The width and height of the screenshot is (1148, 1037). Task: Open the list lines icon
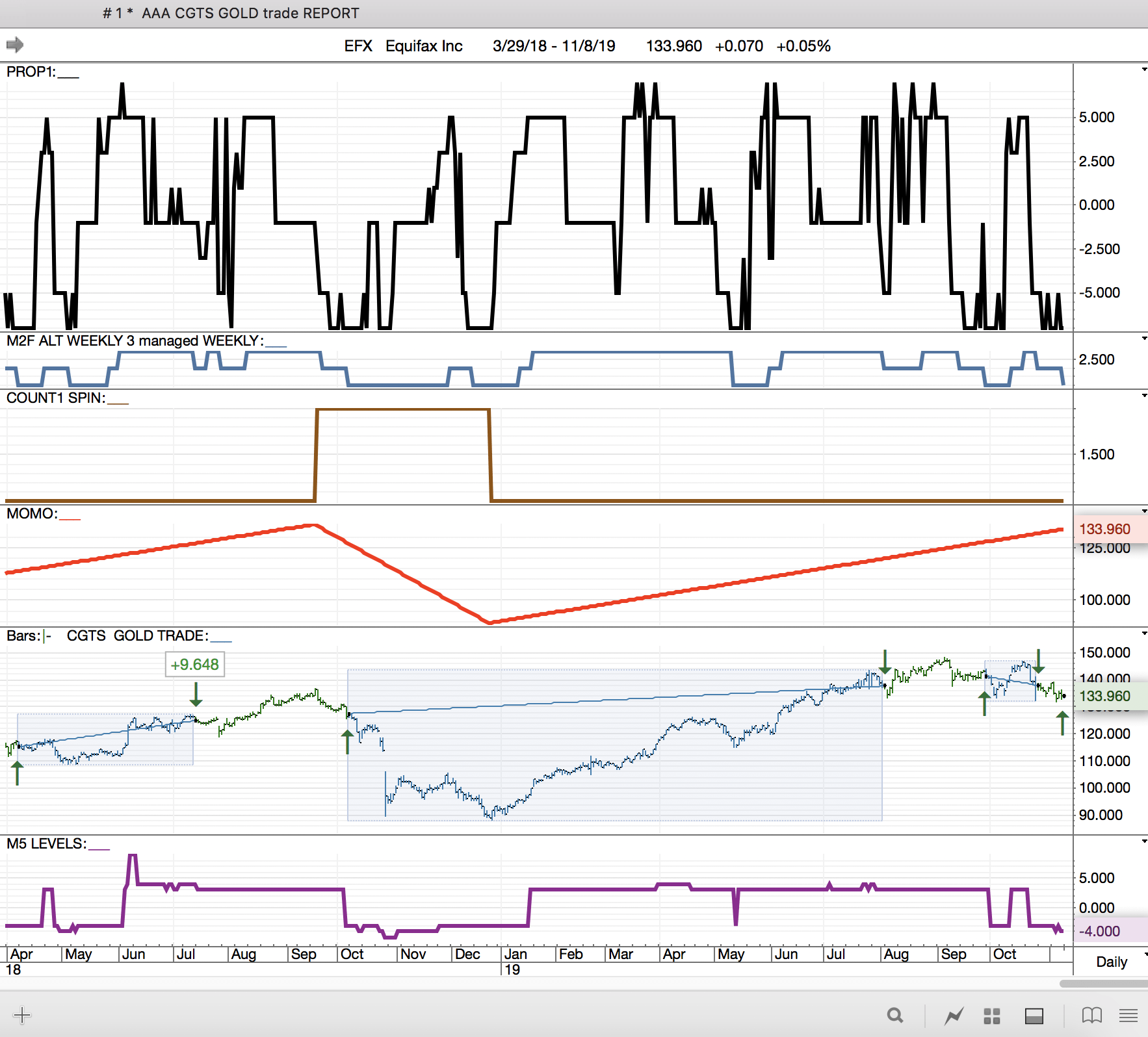[x=1128, y=1015]
